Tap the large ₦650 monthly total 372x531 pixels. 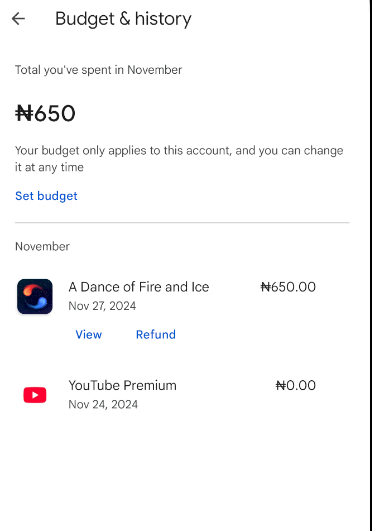[x=45, y=113]
